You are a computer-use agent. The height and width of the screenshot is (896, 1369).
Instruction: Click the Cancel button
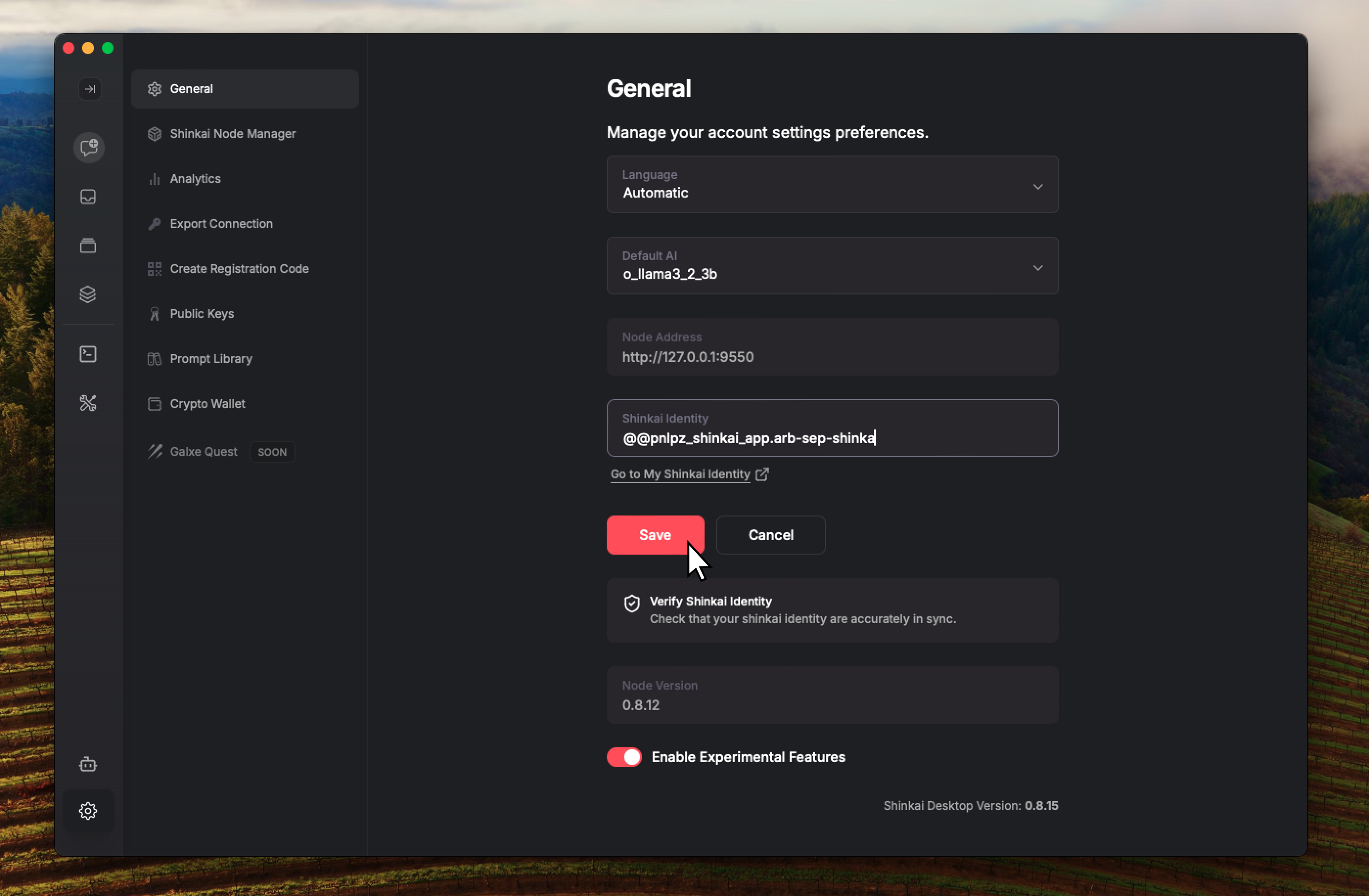coord(770,535)
